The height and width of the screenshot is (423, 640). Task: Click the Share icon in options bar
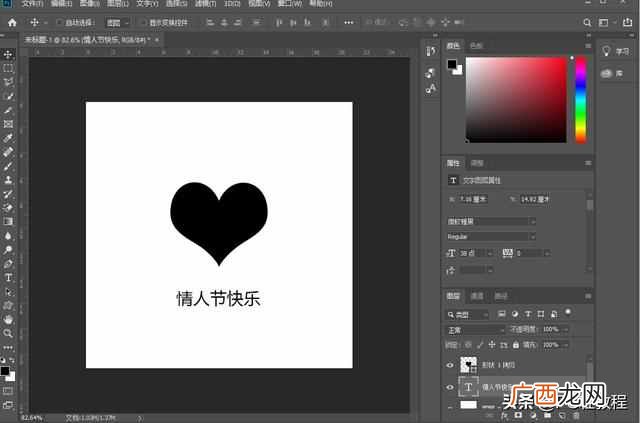pos(627,22)
